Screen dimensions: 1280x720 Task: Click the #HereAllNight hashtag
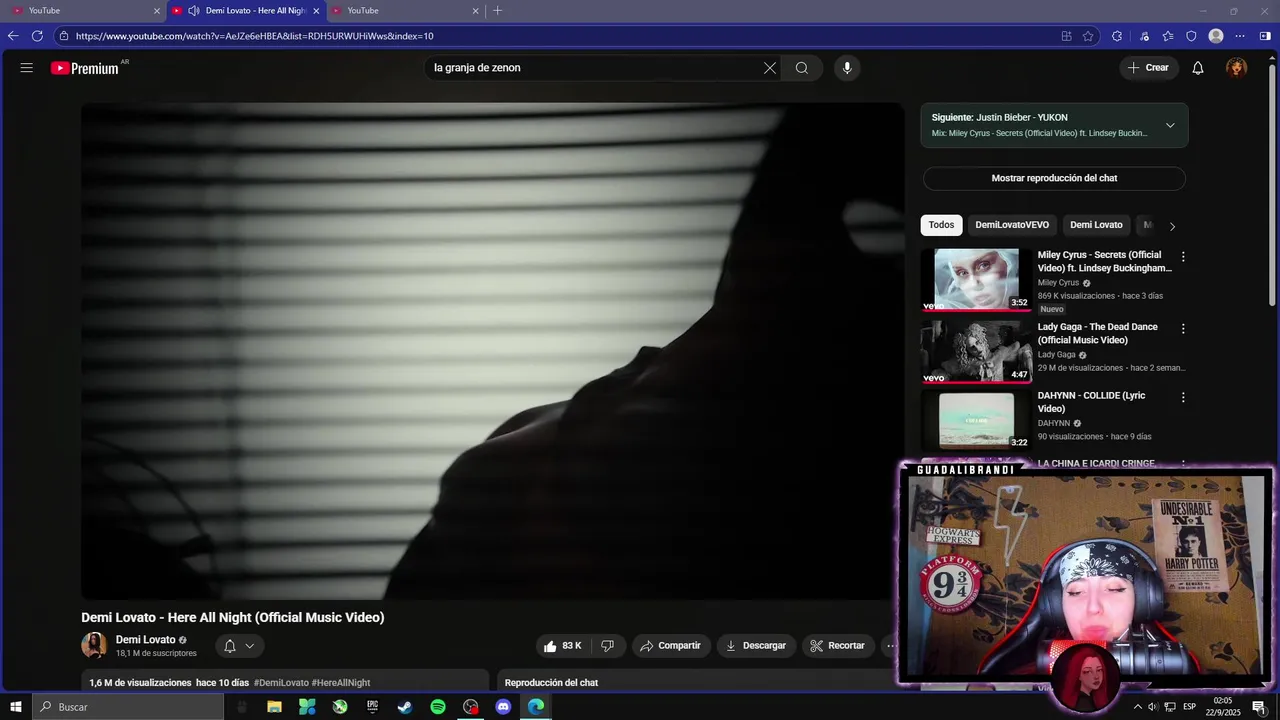[341, 683]
